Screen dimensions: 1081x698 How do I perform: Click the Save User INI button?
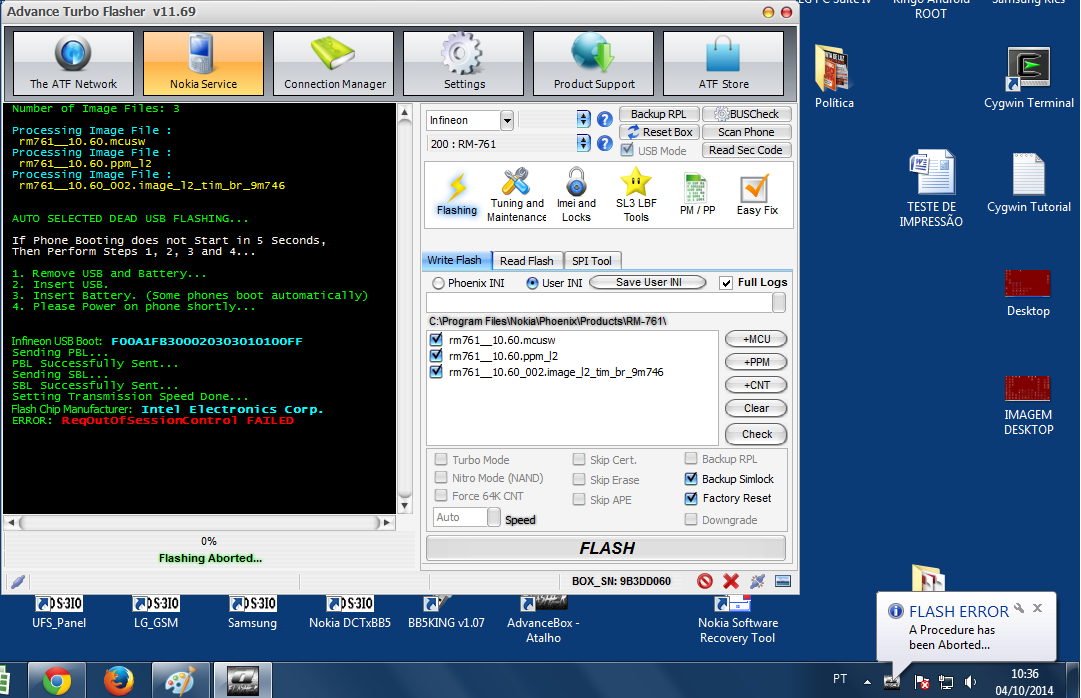(x=648, y=282)
